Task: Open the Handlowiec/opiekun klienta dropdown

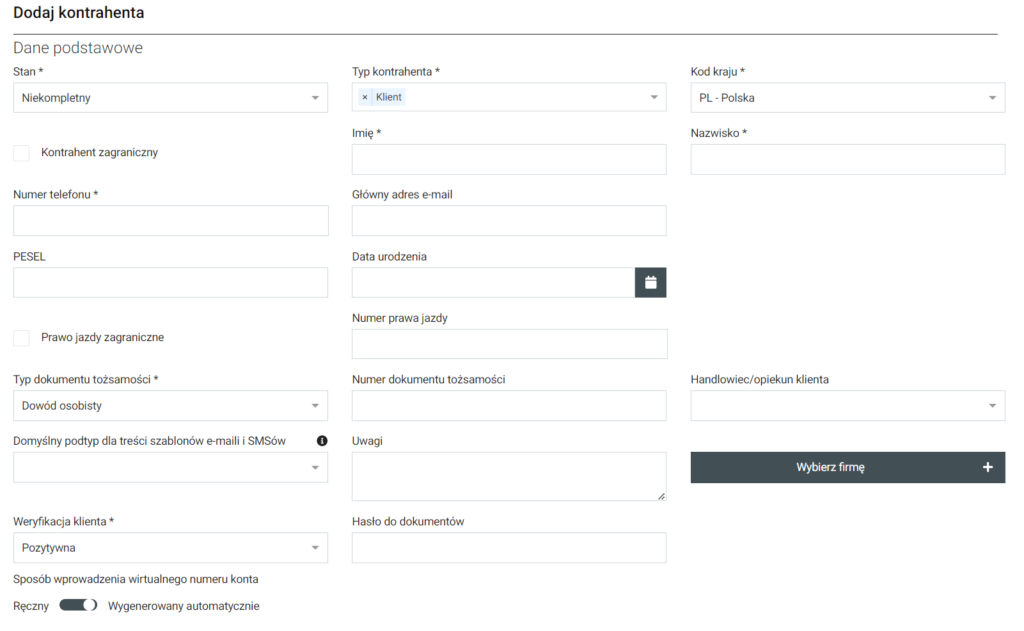Action: tap(847, 406)
